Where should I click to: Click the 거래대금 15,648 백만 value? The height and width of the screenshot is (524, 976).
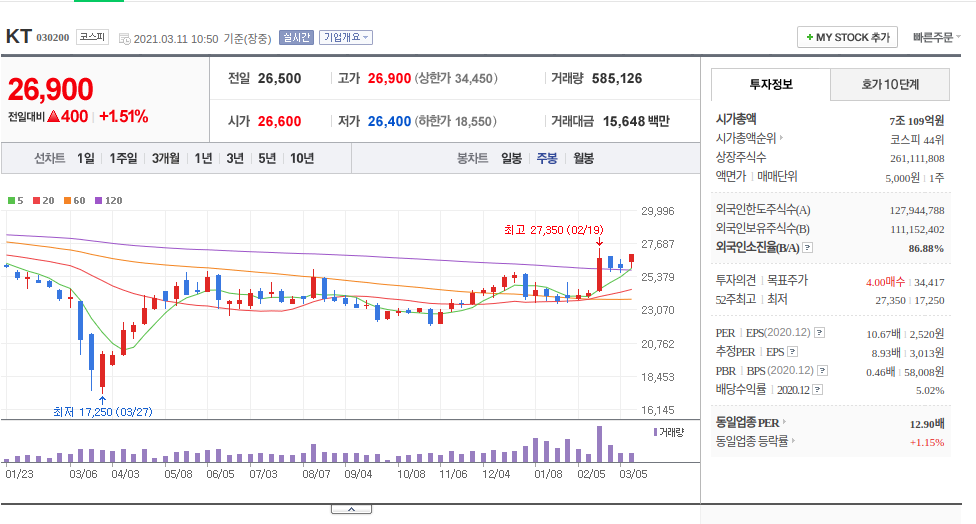point(636,121)
